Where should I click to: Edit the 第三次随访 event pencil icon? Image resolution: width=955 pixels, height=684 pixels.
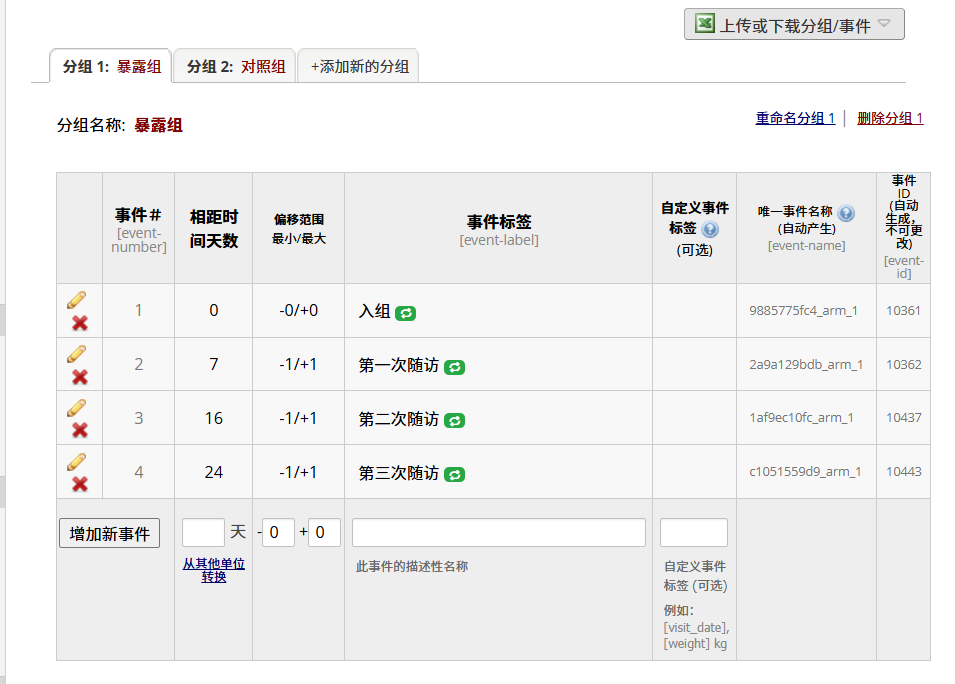pyautogui.click(x=77, y=462)
